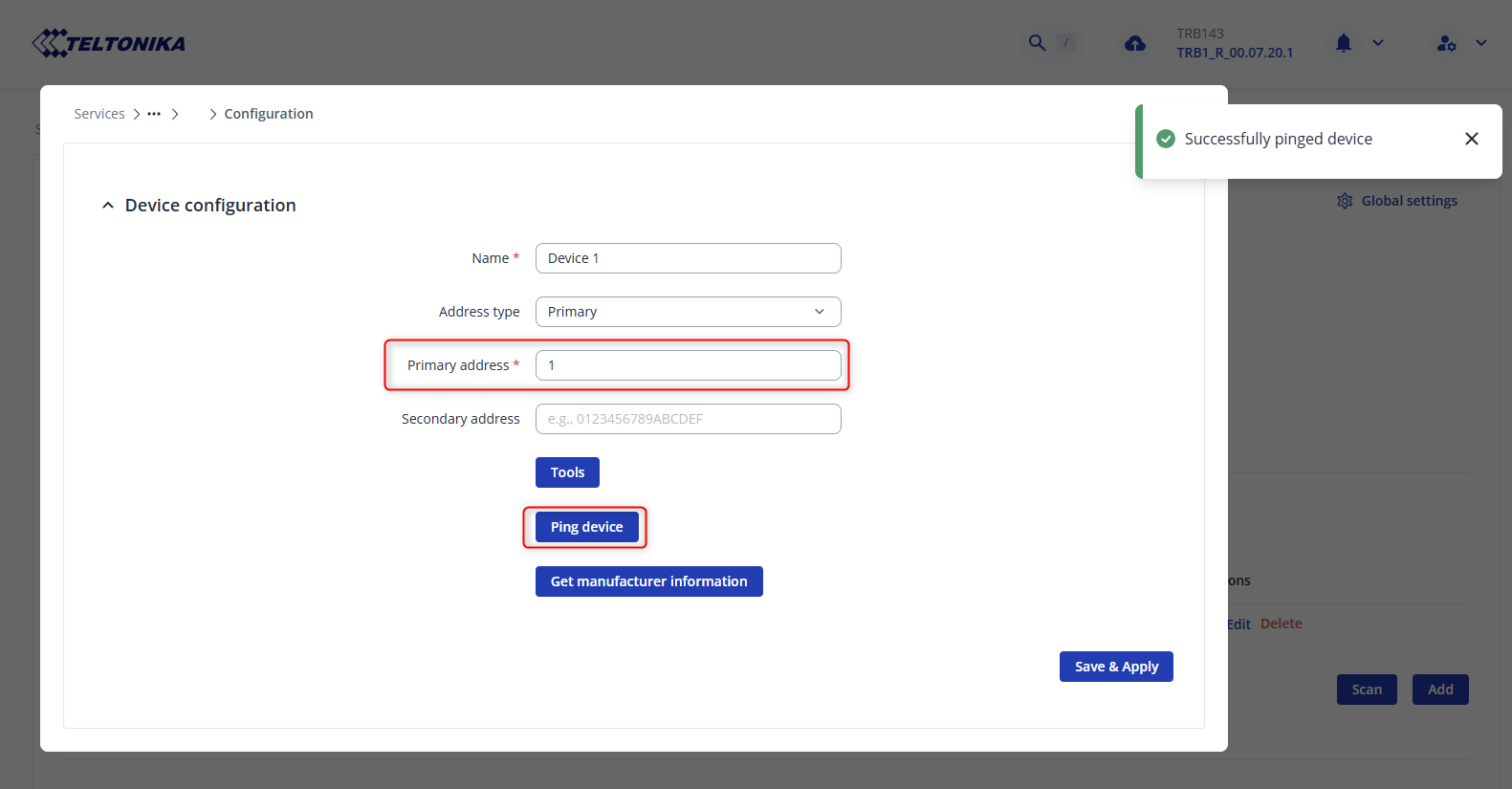Click the Tools button
The width and height of the screenshot is (1512, 789).
[x=567, y=472]
